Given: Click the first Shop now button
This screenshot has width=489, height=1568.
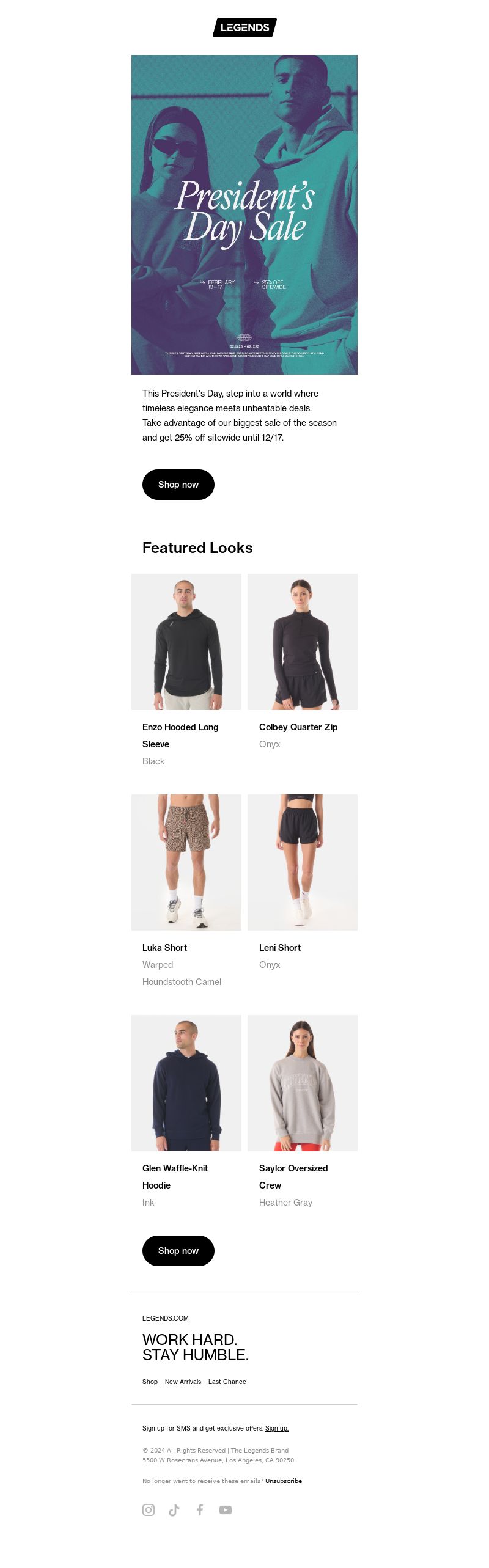Looking at the screenshot, I should tap(178, 485).
